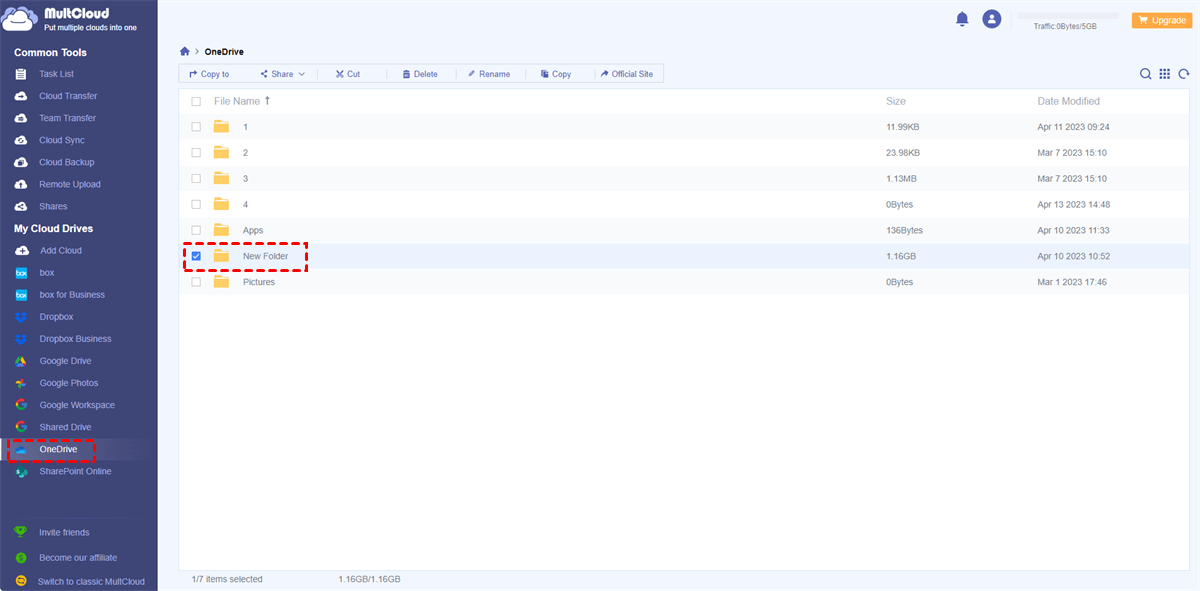Open Cloud Backup in sidebar
Viewport: 1200px width, 591px height.
(x=67, y=162)
